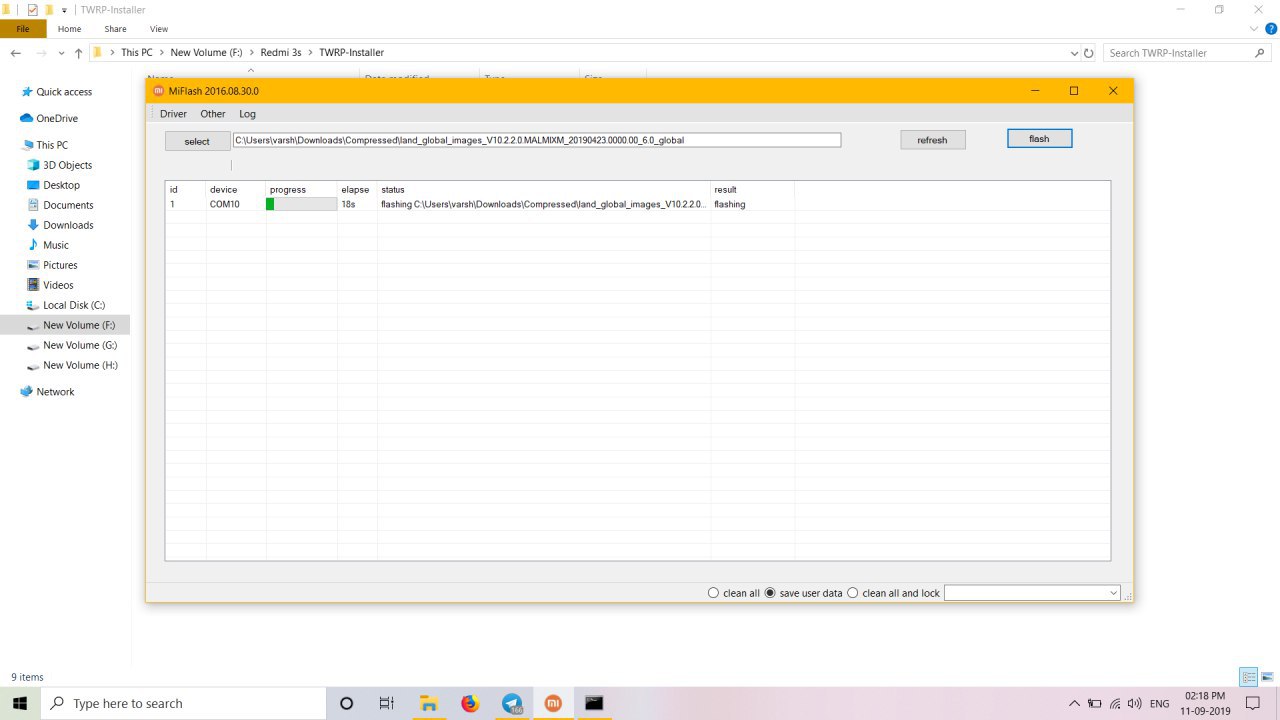The height and width of the screenshot is (720, 1280).
Task: Open Cortana circle icon on taskbar
Action: [x=346, y=703]
